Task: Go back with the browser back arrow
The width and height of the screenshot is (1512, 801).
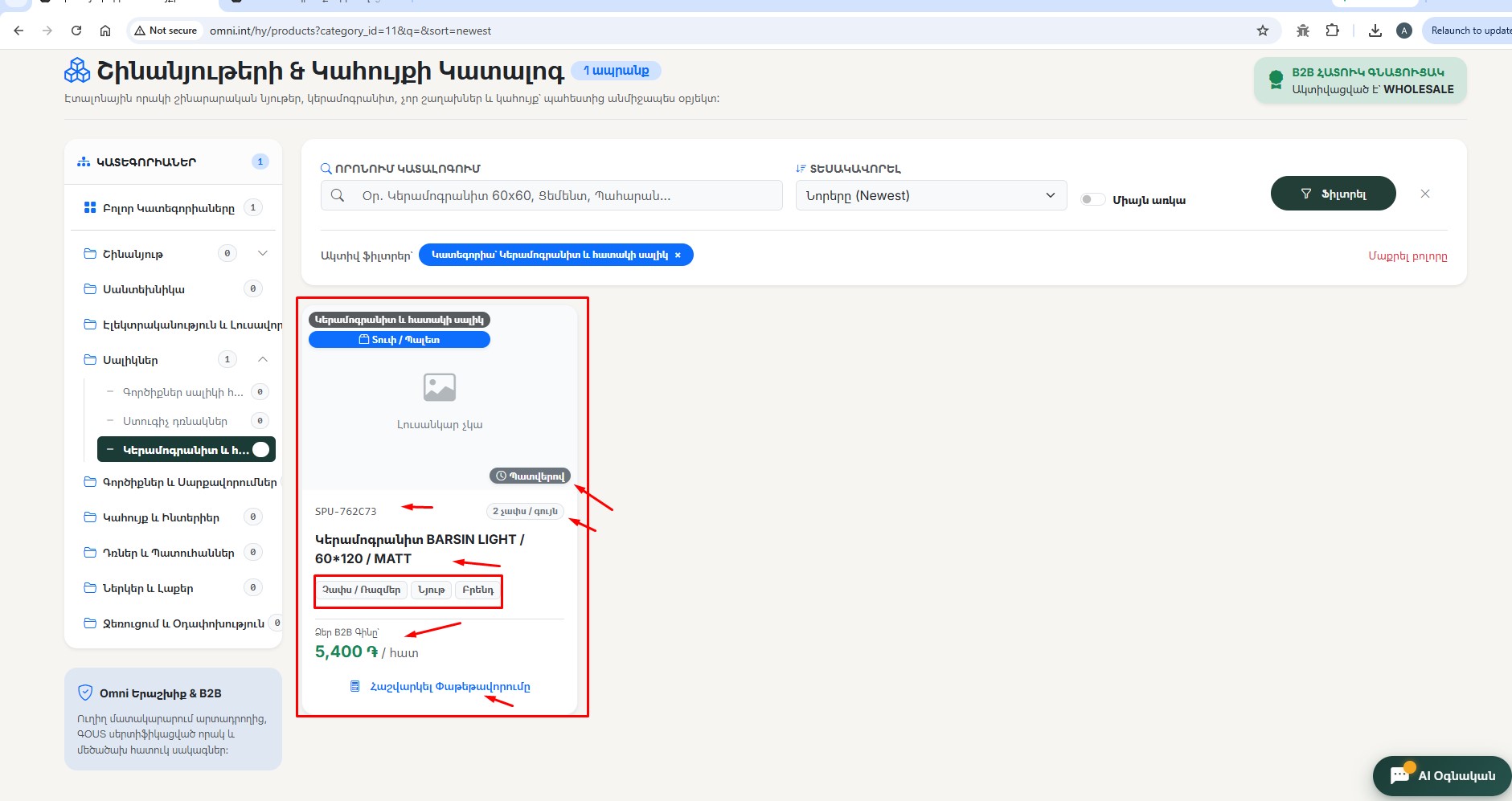Action: (x=18, y=31)
